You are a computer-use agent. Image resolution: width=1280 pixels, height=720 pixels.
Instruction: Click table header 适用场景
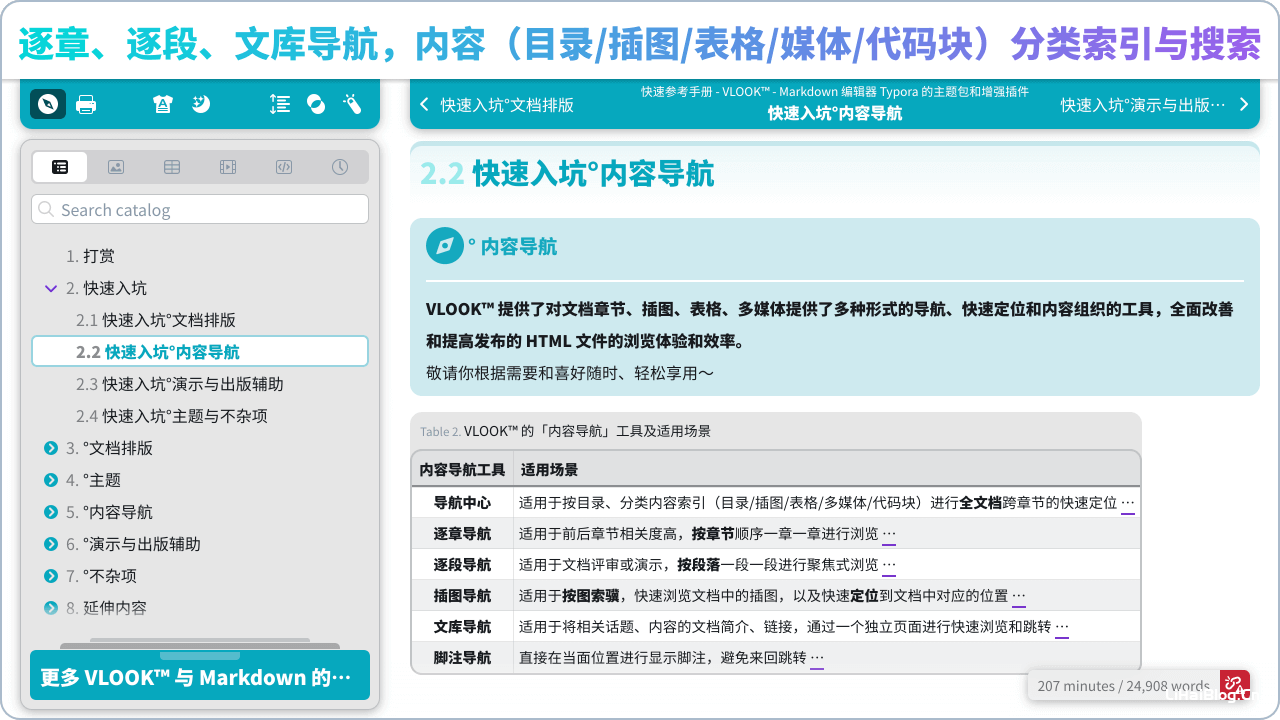pos(549,470)
